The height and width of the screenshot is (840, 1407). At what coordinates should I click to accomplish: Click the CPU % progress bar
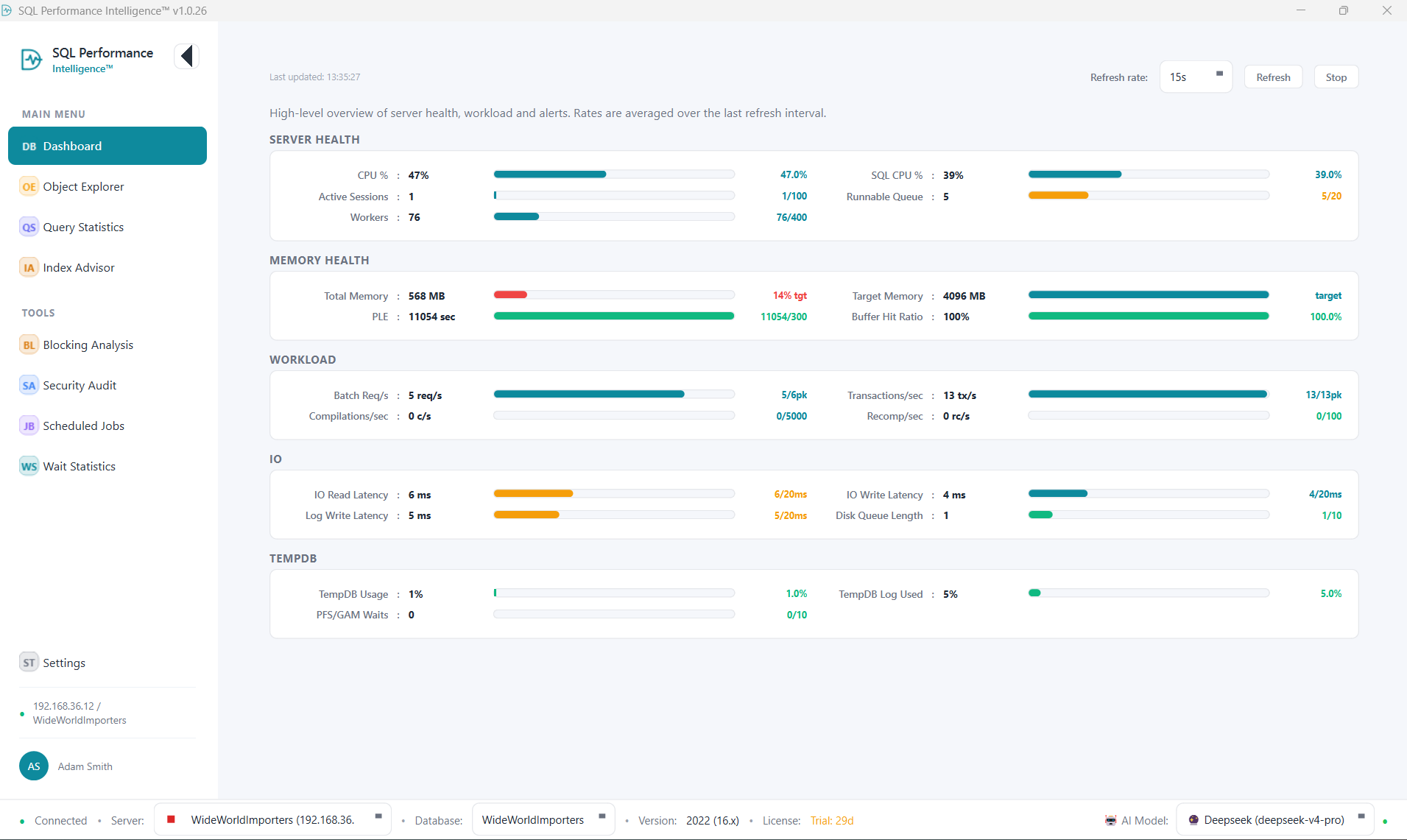614,174
